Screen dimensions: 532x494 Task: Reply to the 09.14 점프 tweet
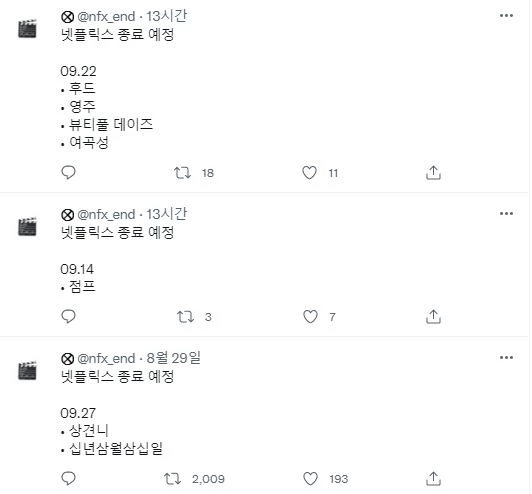pos(68,317)
